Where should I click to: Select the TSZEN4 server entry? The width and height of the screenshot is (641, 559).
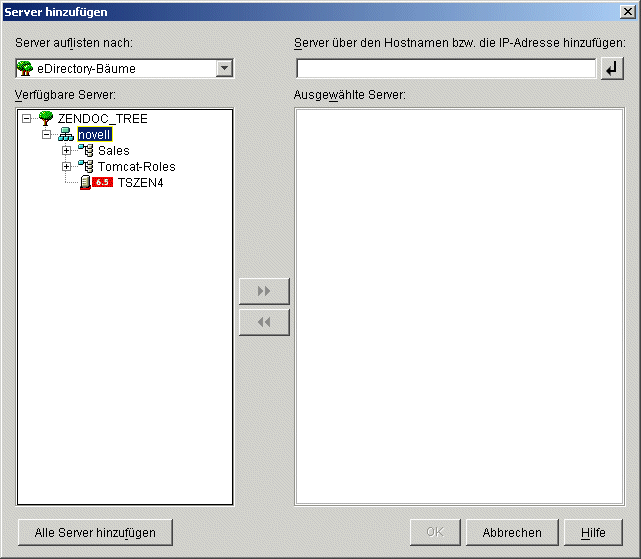click(x=141, y=182)
